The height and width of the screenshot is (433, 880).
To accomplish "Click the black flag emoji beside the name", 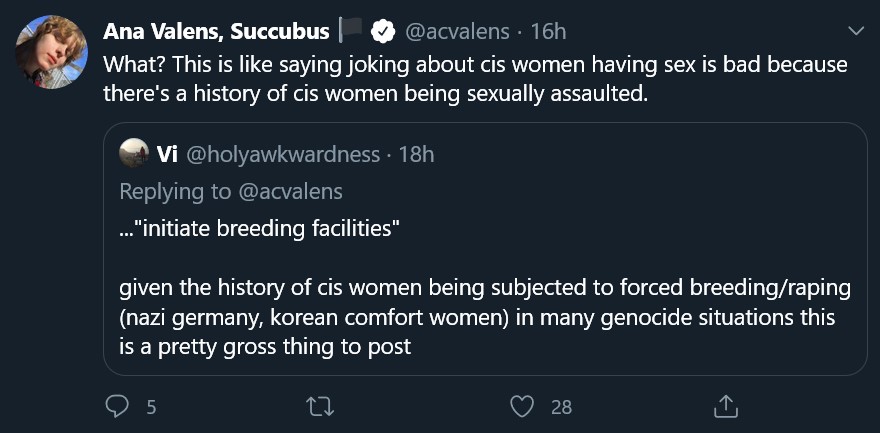I will [x=351, y=31].
